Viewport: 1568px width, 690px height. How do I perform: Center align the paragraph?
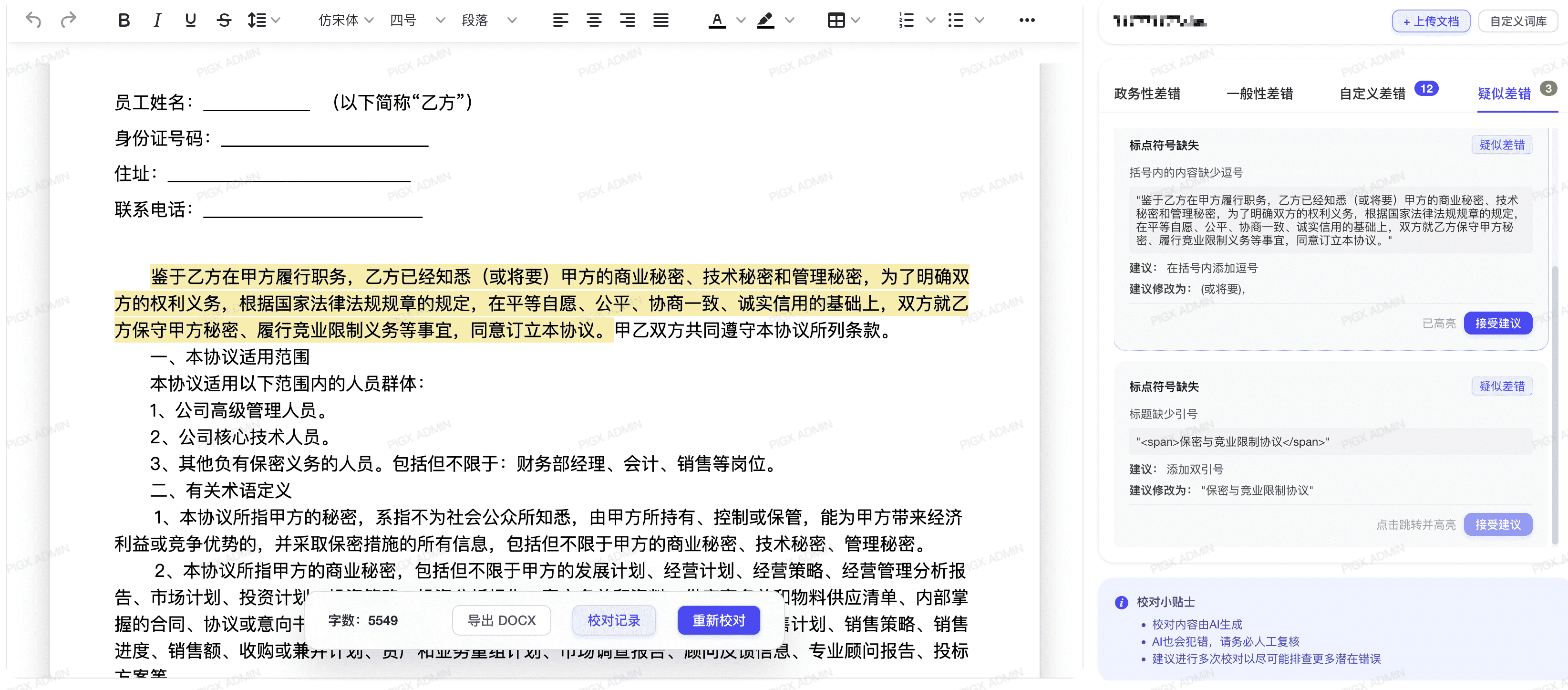point(594,20)
